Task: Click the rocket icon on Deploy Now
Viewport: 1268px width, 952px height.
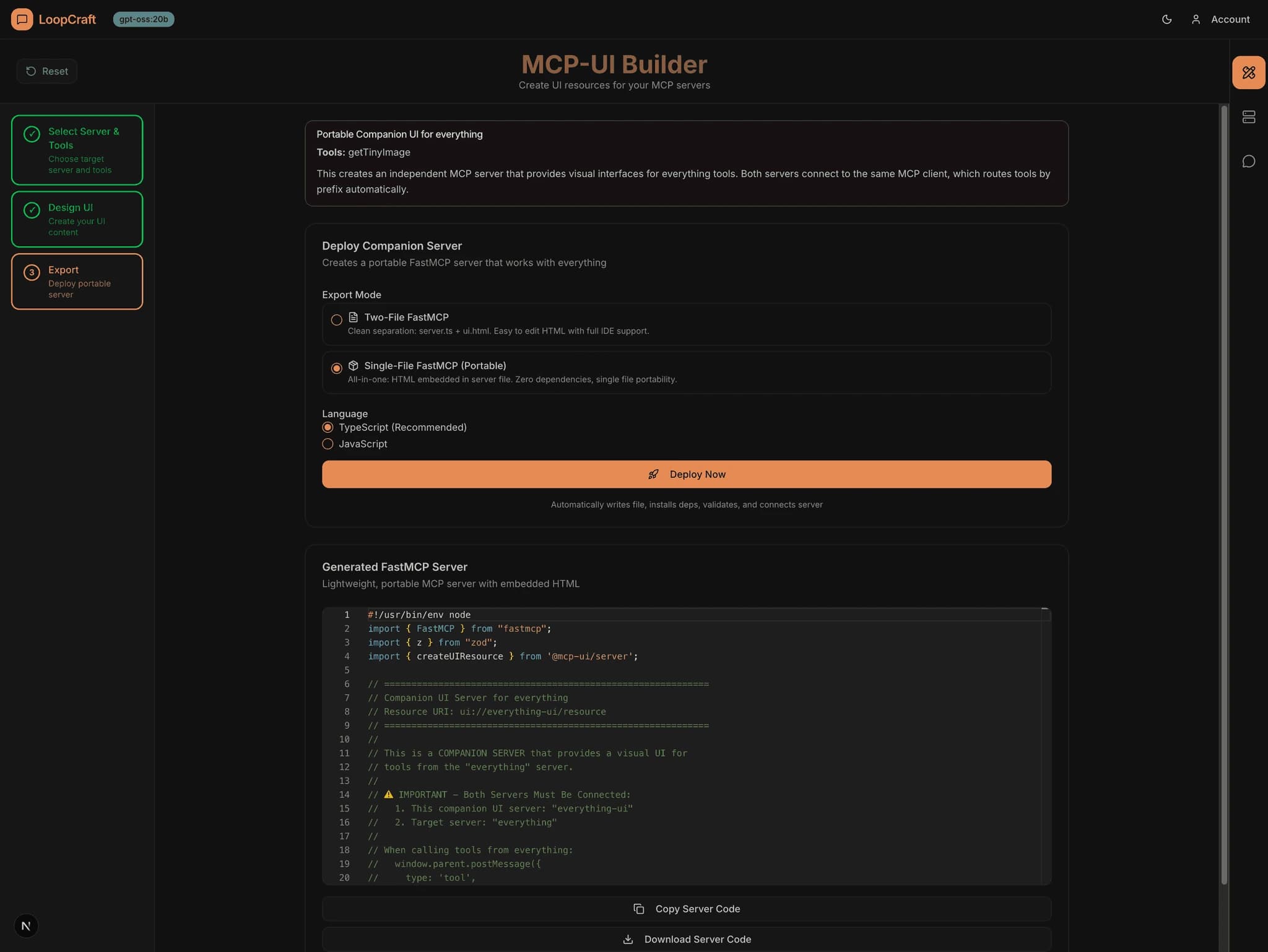Action: [653, 474]
